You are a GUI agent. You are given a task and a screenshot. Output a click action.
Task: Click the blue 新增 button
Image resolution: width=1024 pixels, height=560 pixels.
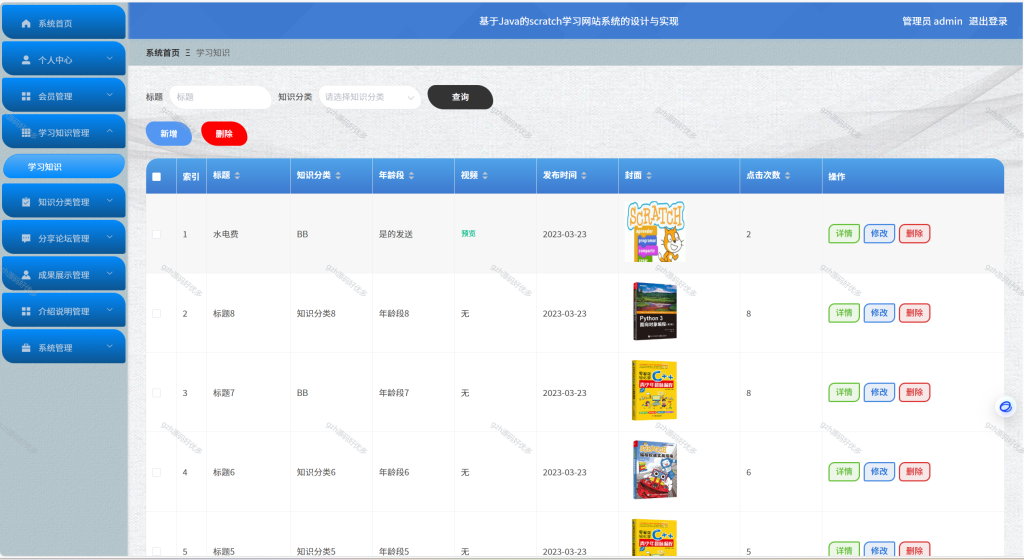[169, 134]
